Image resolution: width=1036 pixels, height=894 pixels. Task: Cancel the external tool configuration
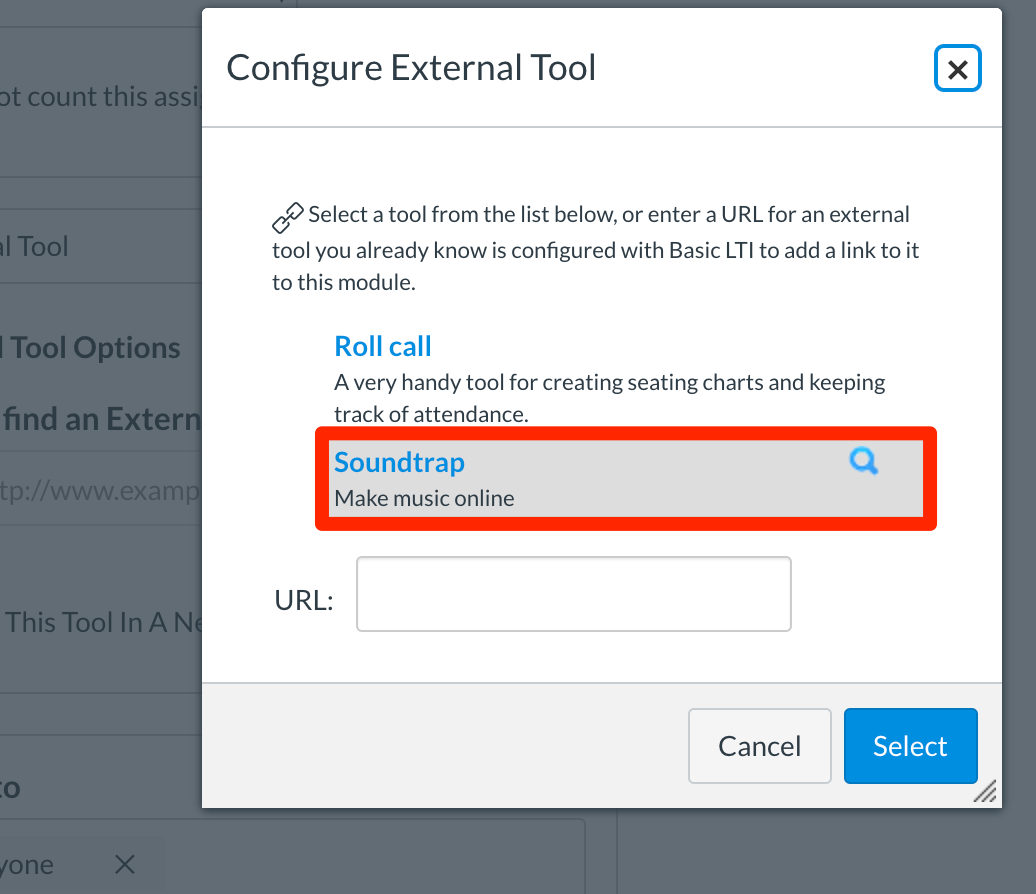coord(760,746)
